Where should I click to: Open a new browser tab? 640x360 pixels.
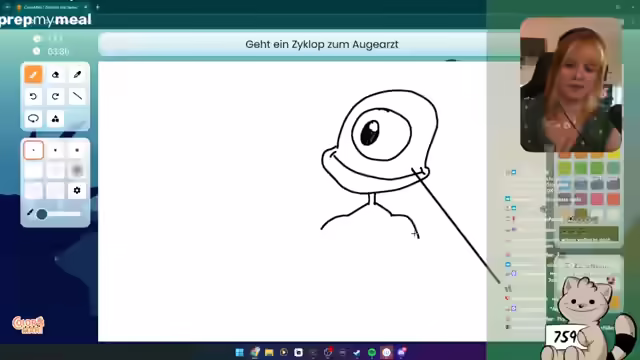(x=98, y=7)
